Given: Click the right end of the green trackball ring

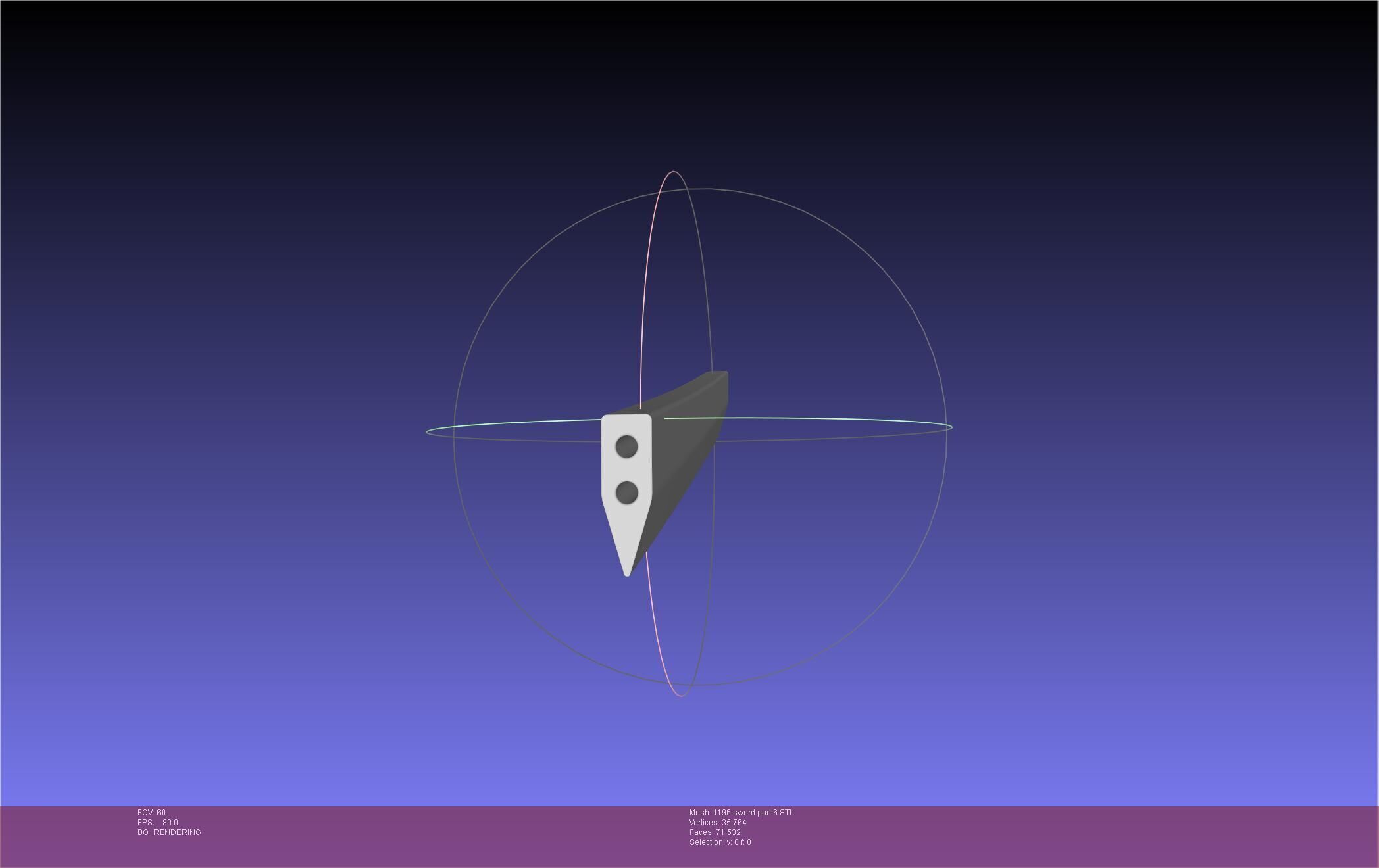Looking at the screenshot, I should [x=951, y=427].
